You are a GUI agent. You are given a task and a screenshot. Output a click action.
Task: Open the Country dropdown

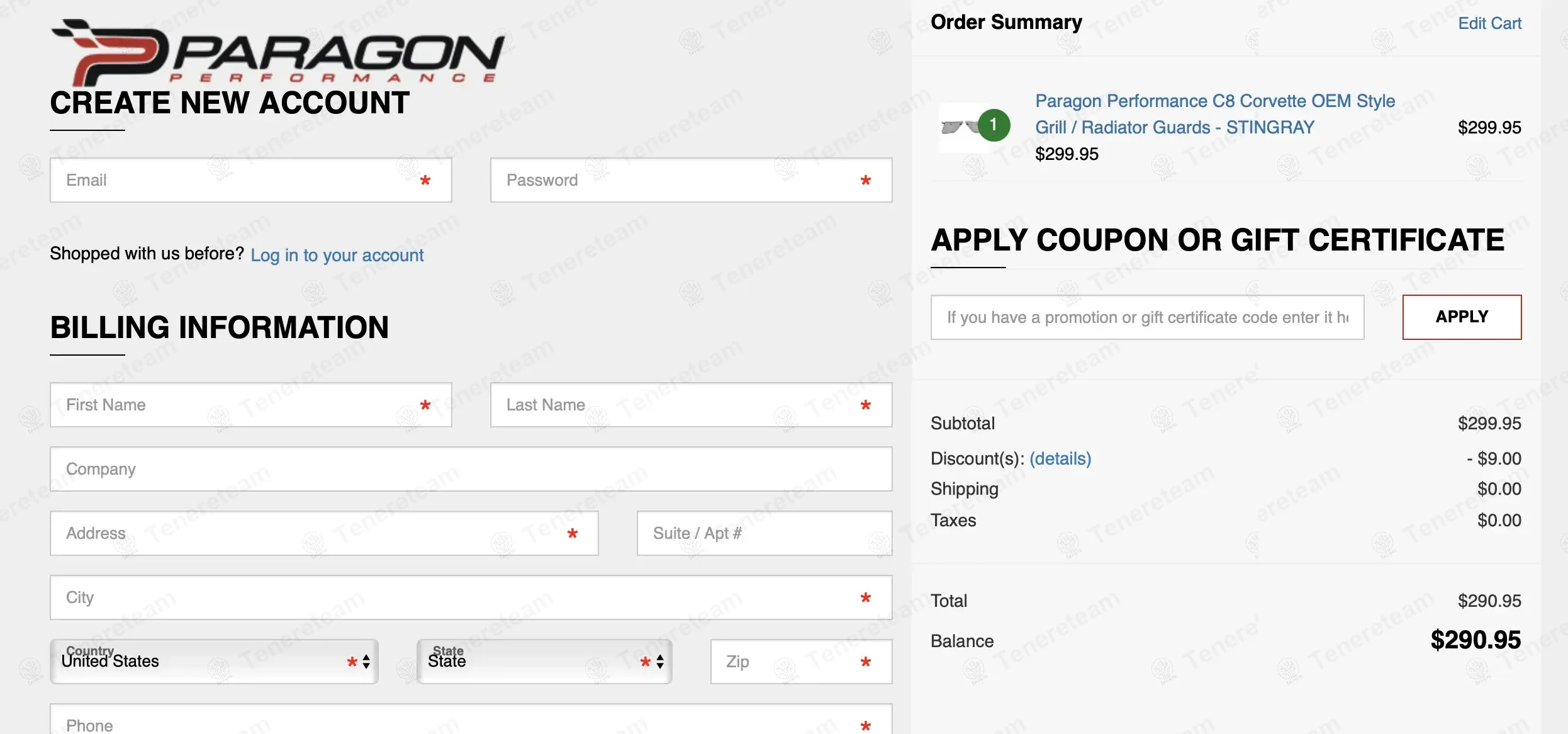201,662
